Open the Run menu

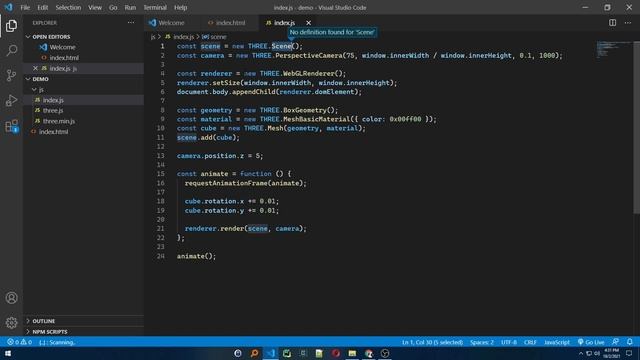[x=130, y=7]
